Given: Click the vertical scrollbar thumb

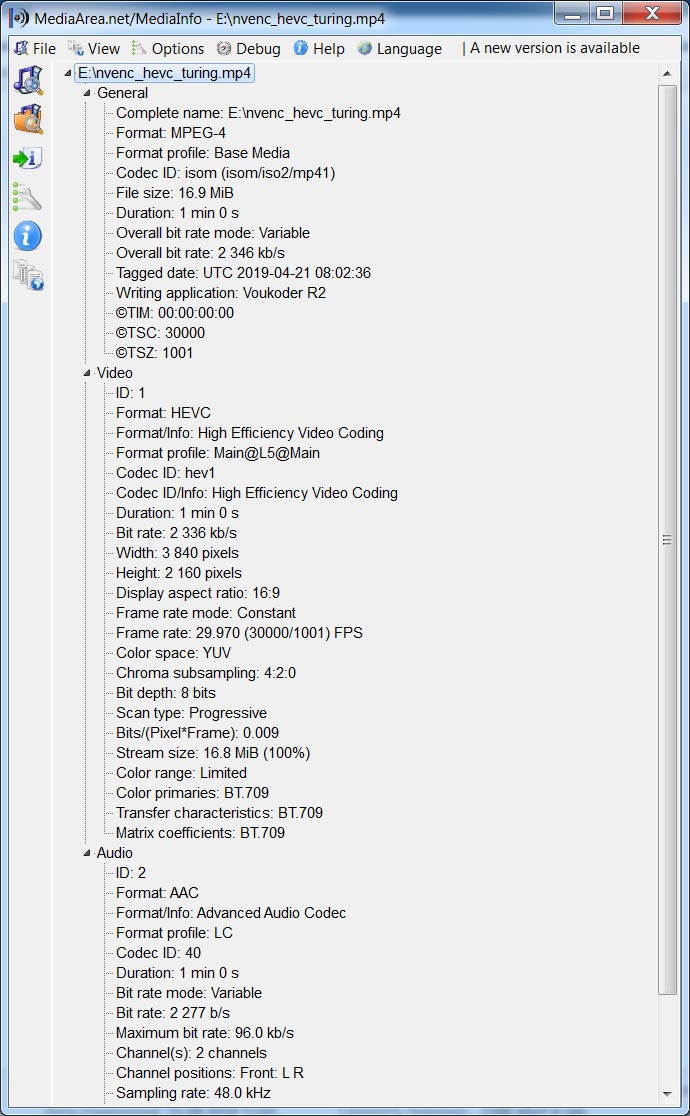Looking at the screenshot, I should pyautogui.click(x=667, y=539).
